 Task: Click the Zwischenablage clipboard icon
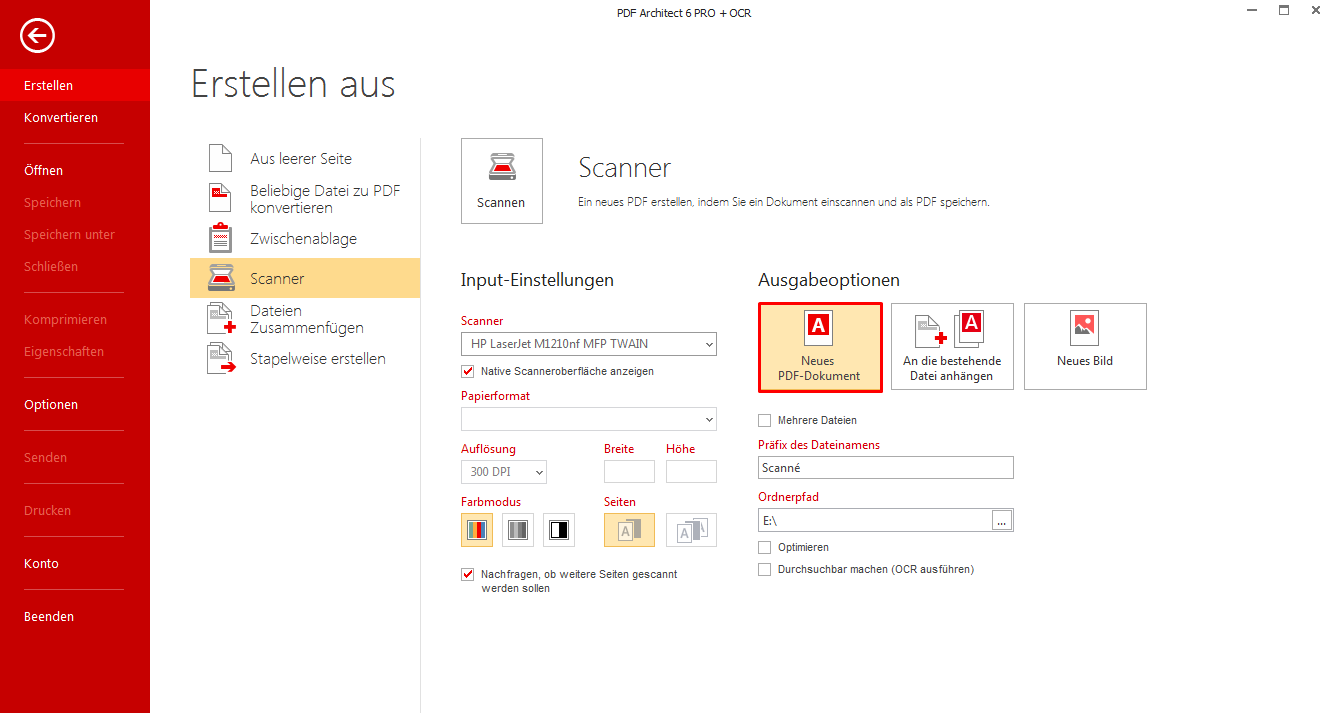[x=219, y=238]
